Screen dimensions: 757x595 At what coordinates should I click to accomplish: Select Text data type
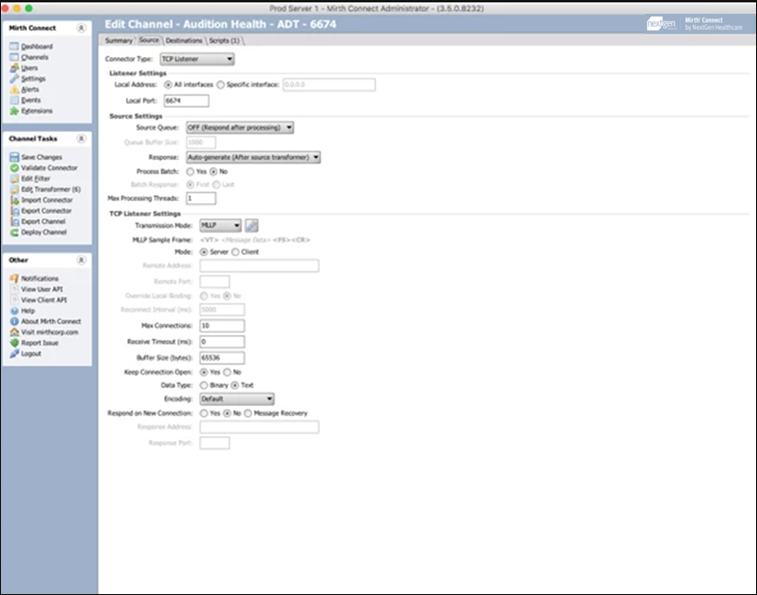tap(235, 385)
